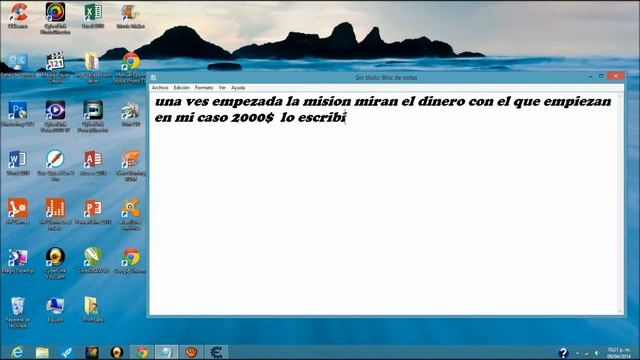Click the word "2000$" in the note
The height and width of the screenshot is (360, 640).
pos(252,118)
